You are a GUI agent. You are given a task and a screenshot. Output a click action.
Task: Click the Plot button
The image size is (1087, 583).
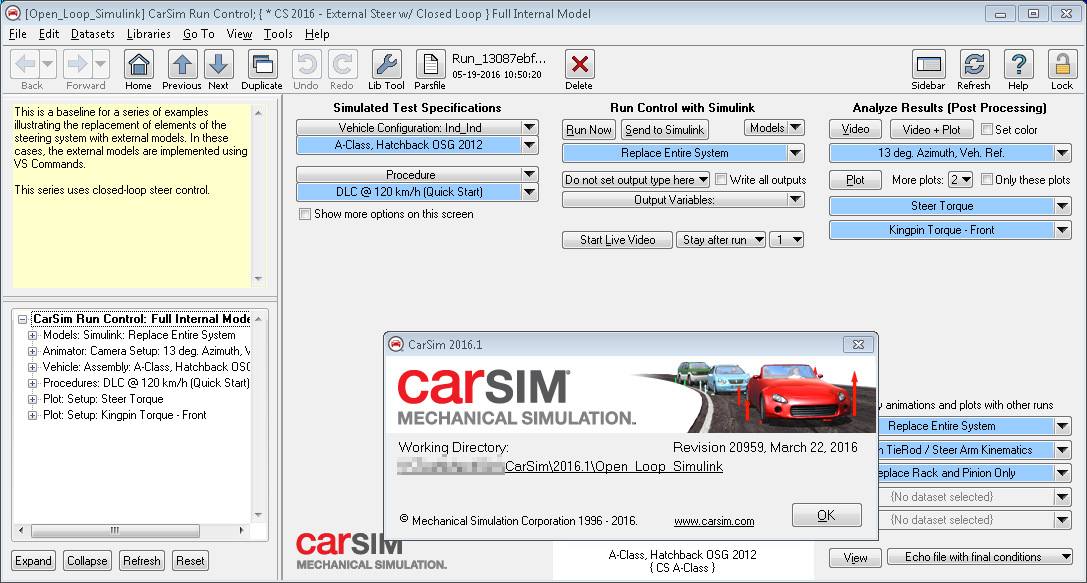(855, 180)
